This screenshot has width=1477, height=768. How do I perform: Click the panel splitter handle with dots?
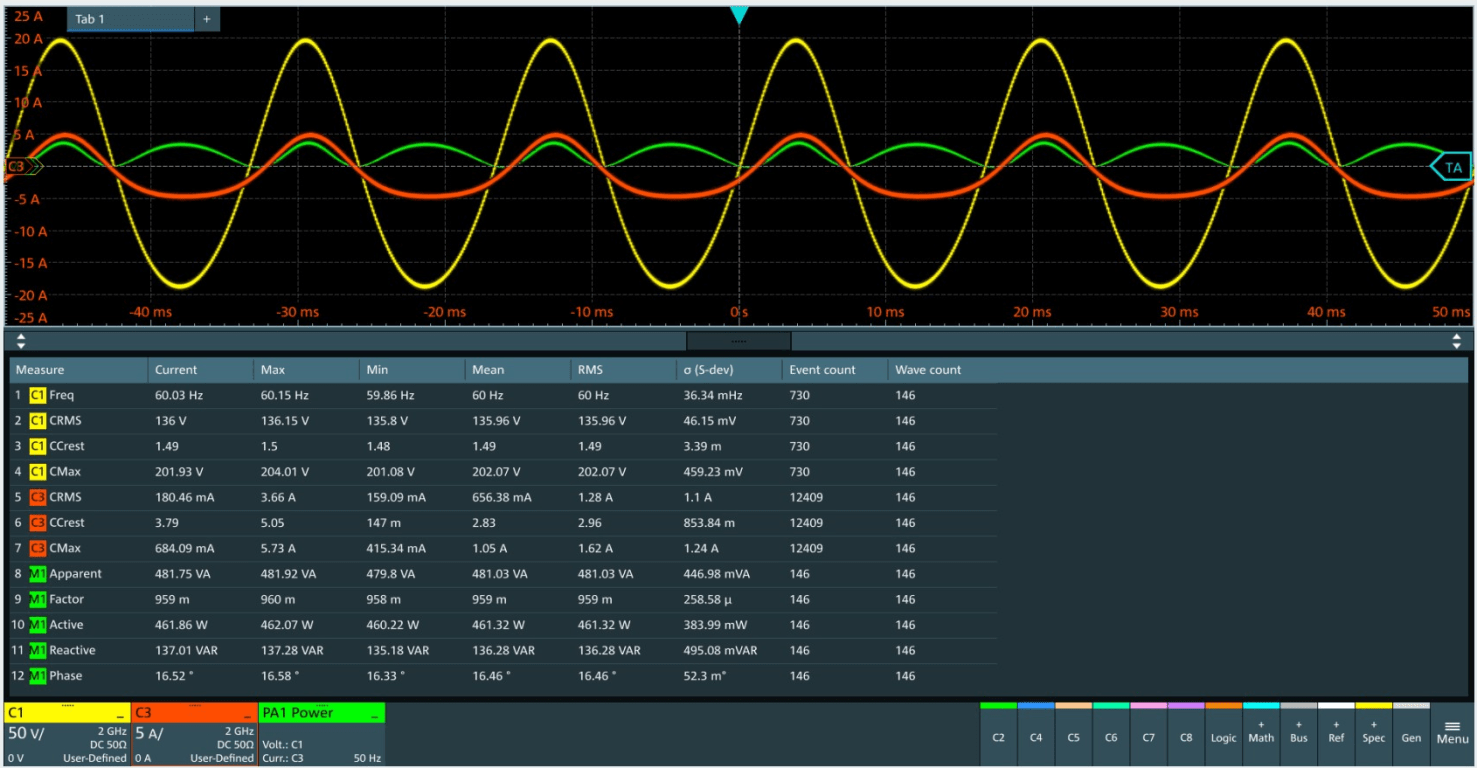coord(739,341)
